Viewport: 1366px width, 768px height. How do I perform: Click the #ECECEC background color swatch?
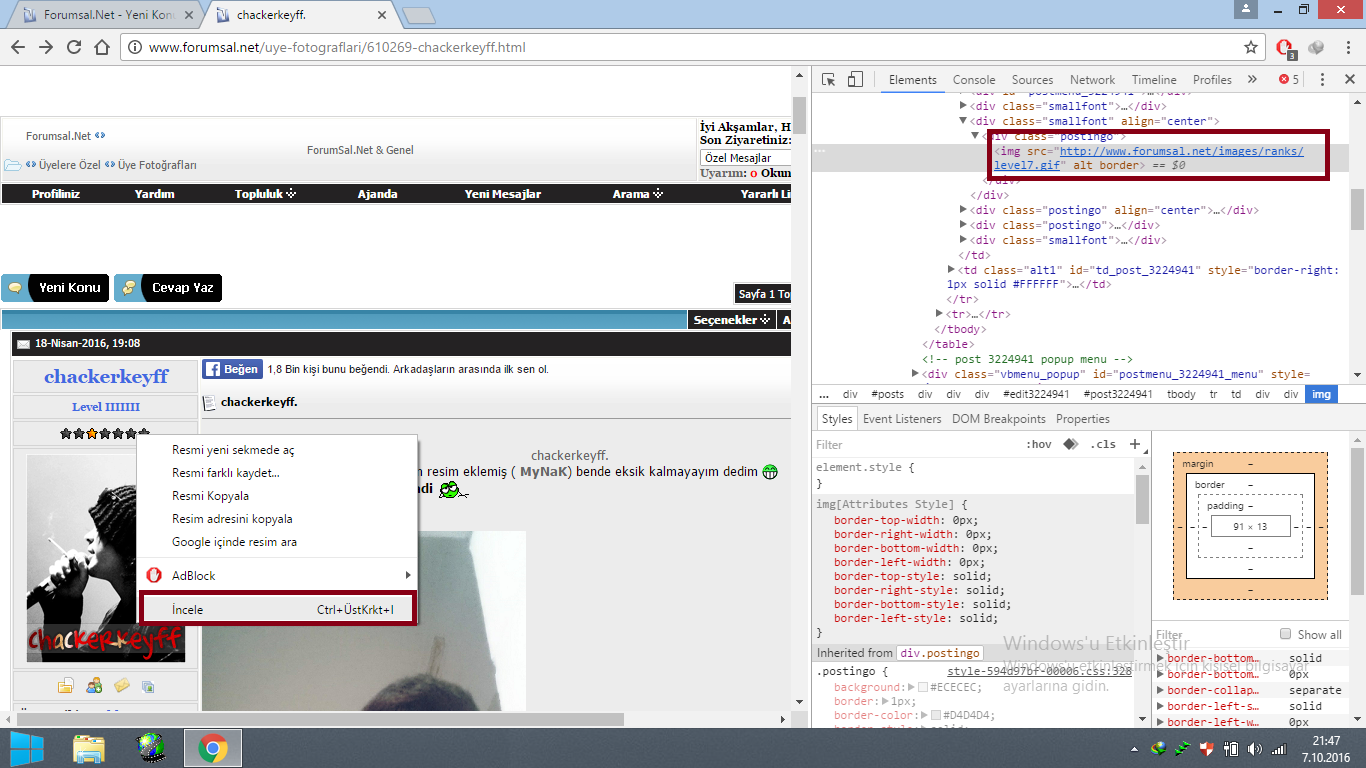click(x=923, y=687)
